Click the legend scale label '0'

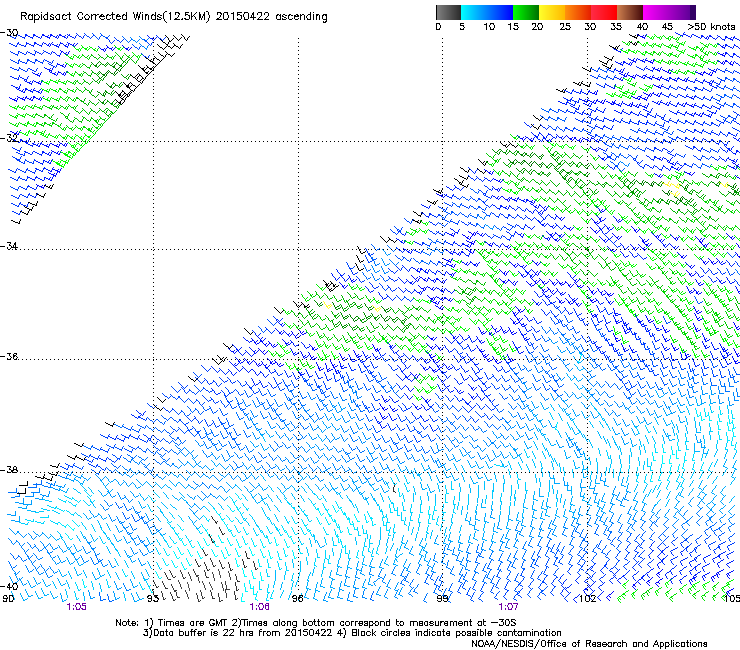click(438, 27)
